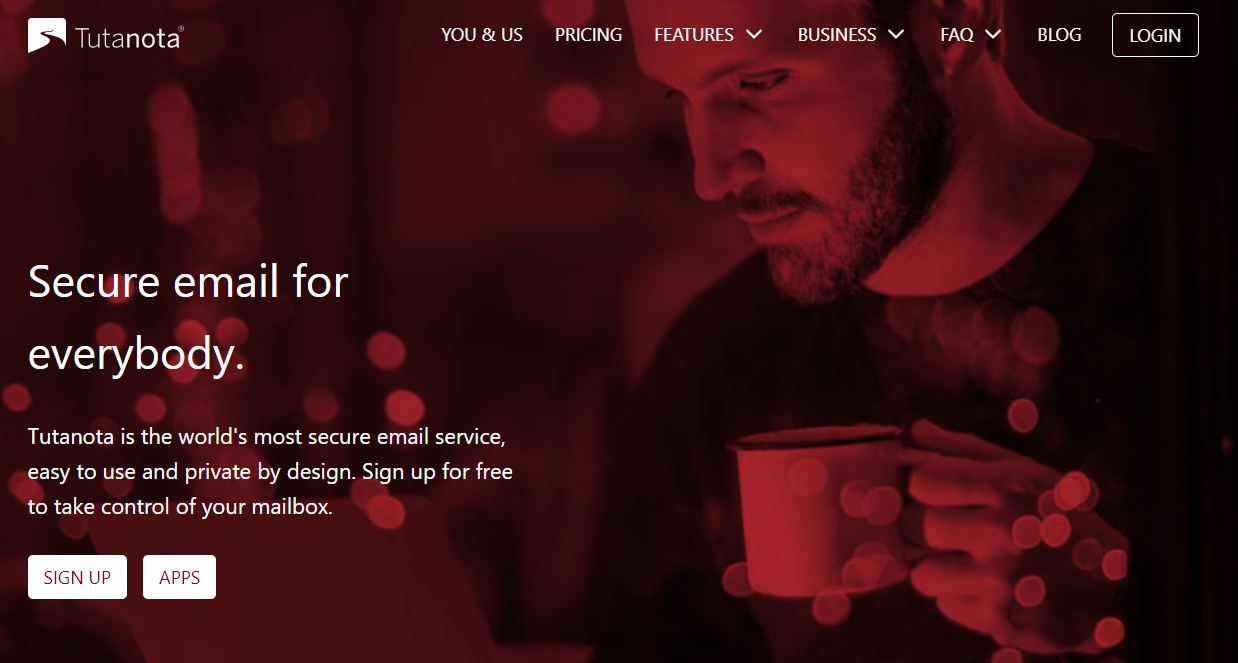Select the BUSINESS menu label
Image resolution: width=1238 pixels, height=663 pixels.
tap(837, 35)
